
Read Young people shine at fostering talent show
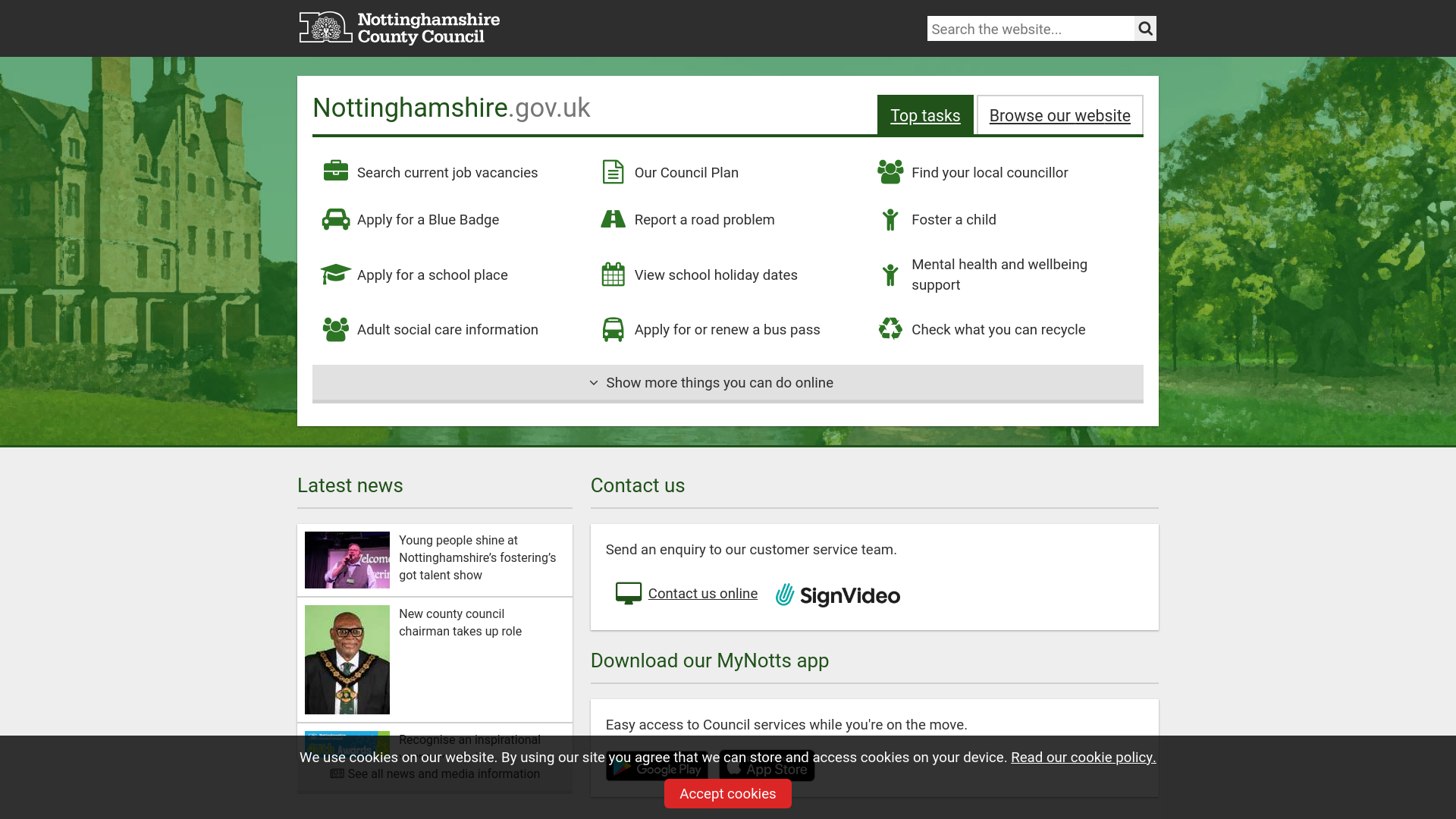point(477,557)
